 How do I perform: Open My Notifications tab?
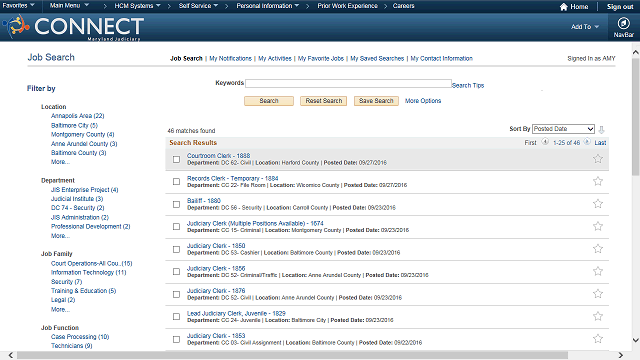[230, 58]
